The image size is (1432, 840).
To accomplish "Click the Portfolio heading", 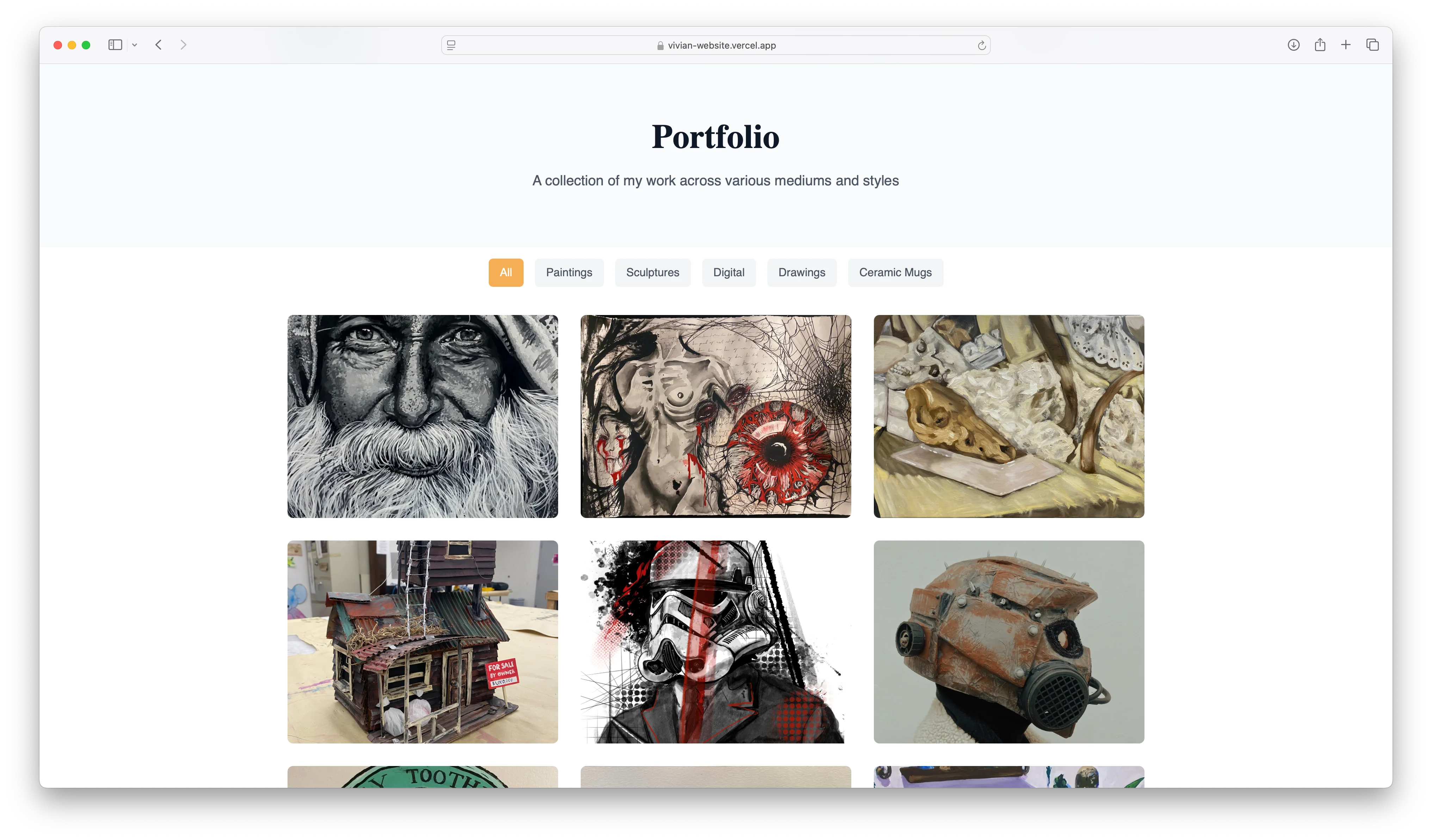I will (715, 137).
